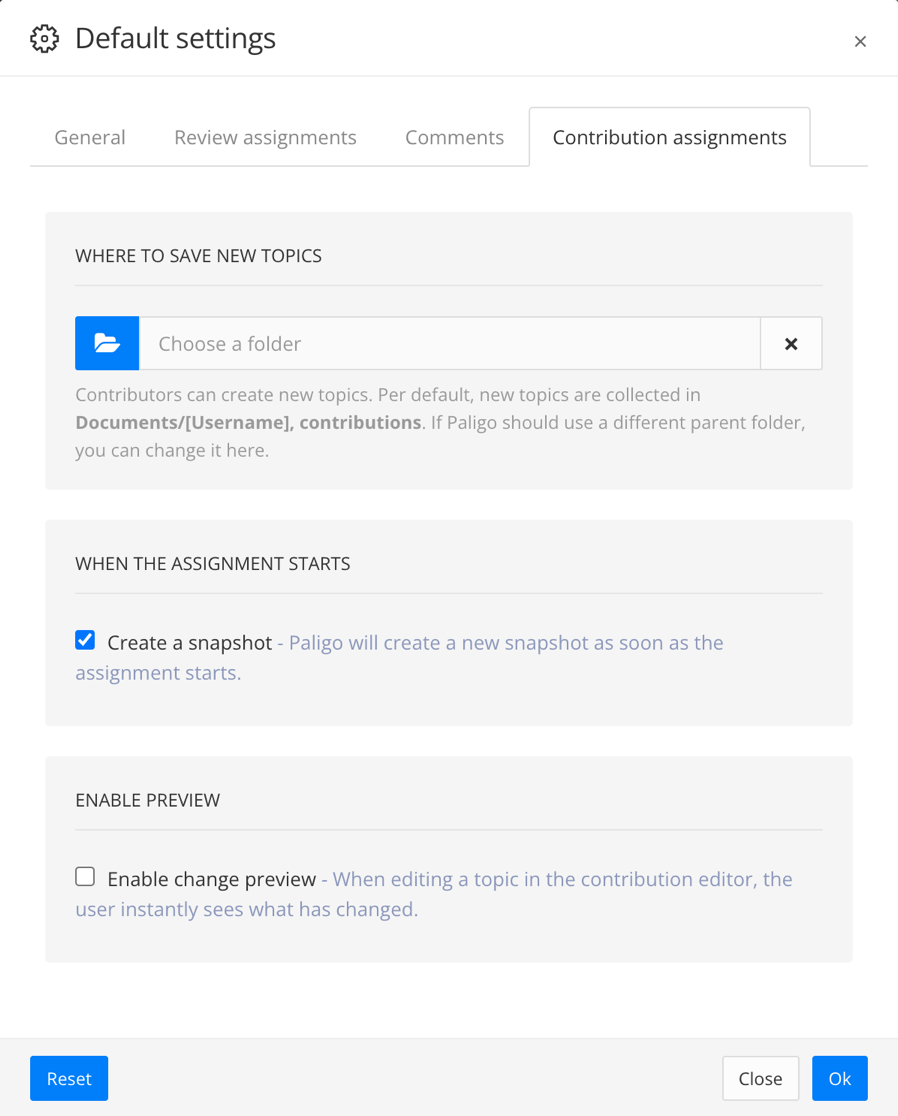Click the Close button at the bottom
The image size is (898, 1116).
click(x=760, y=1078)
